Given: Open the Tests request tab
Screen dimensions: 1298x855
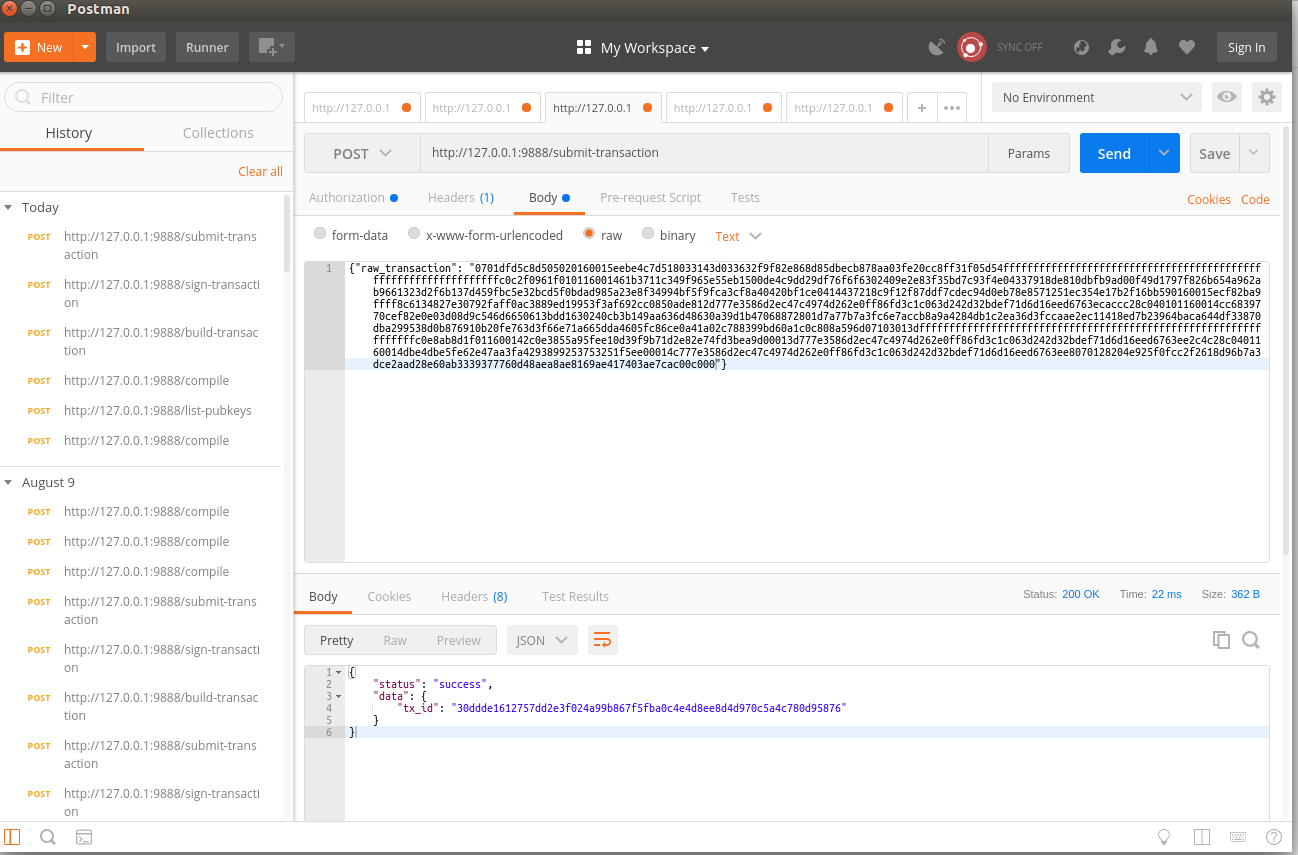Looking at the screenshot, I should (x=745, y=197).
